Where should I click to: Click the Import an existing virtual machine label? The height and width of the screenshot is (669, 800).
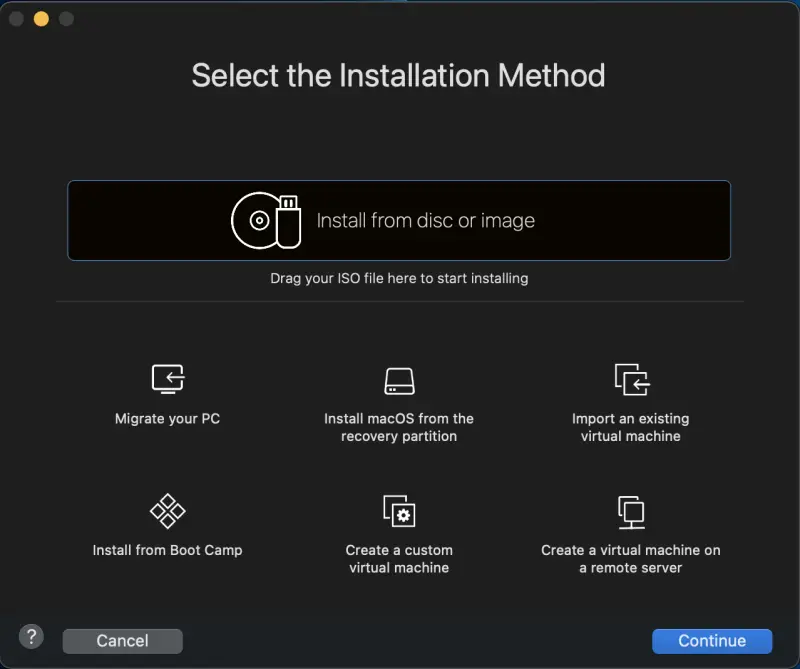[x=631, y=427]
